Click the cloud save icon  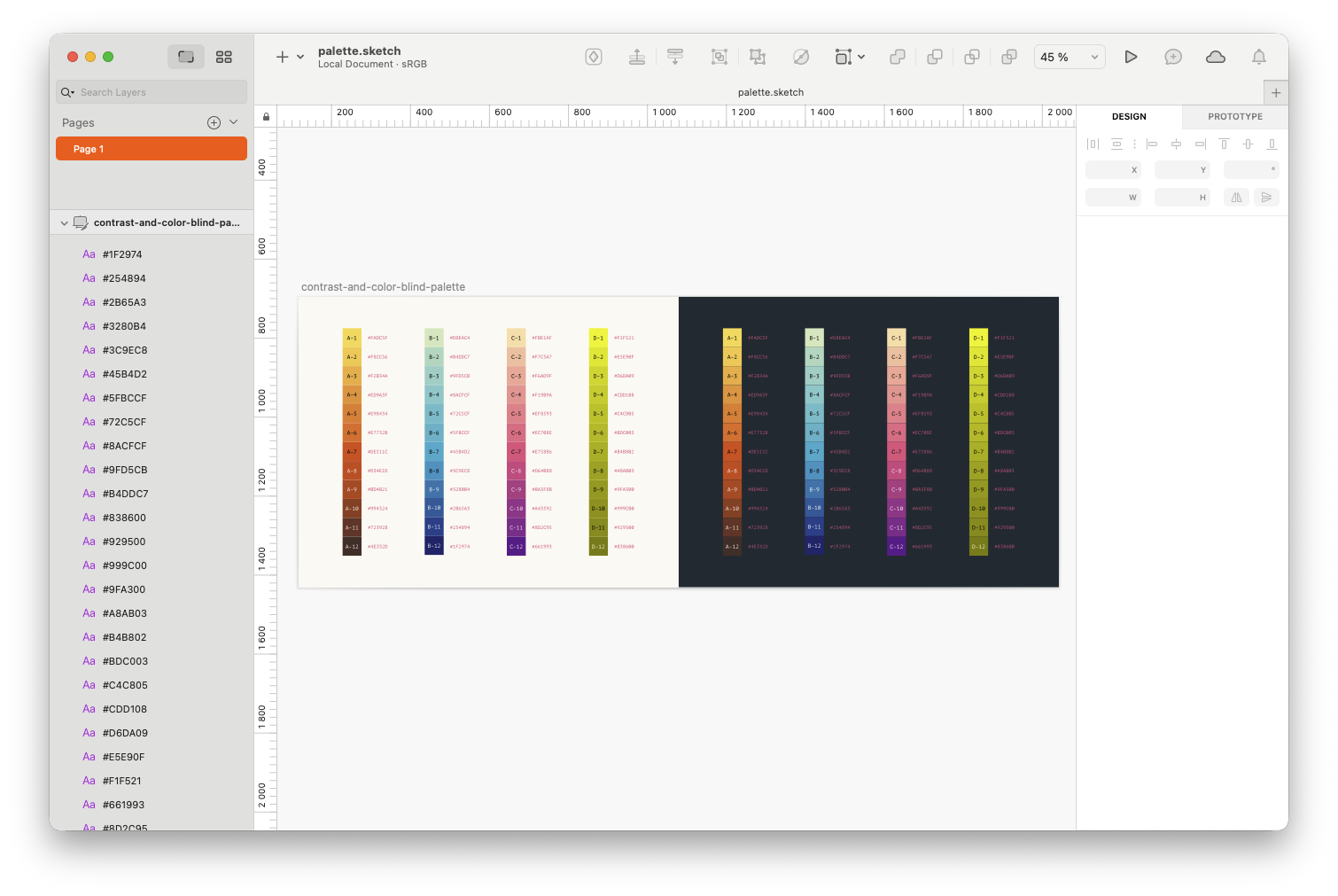1216,57
